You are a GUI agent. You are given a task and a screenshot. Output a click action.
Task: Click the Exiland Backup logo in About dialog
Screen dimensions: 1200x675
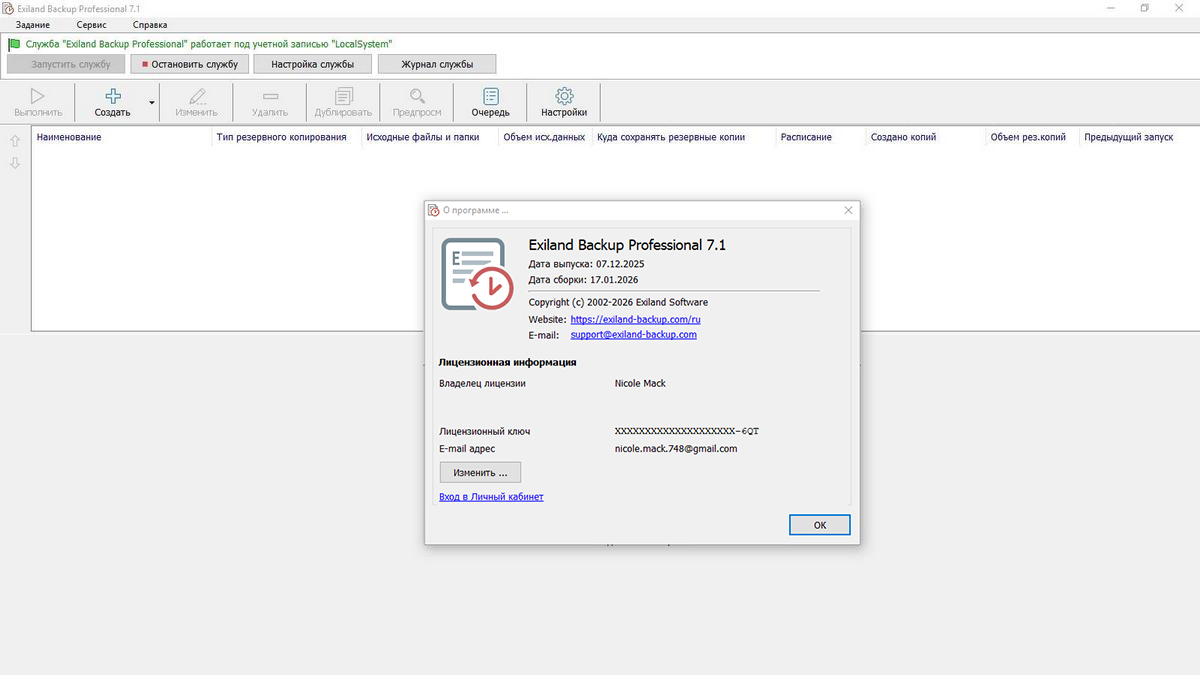[x=477, y=274]
